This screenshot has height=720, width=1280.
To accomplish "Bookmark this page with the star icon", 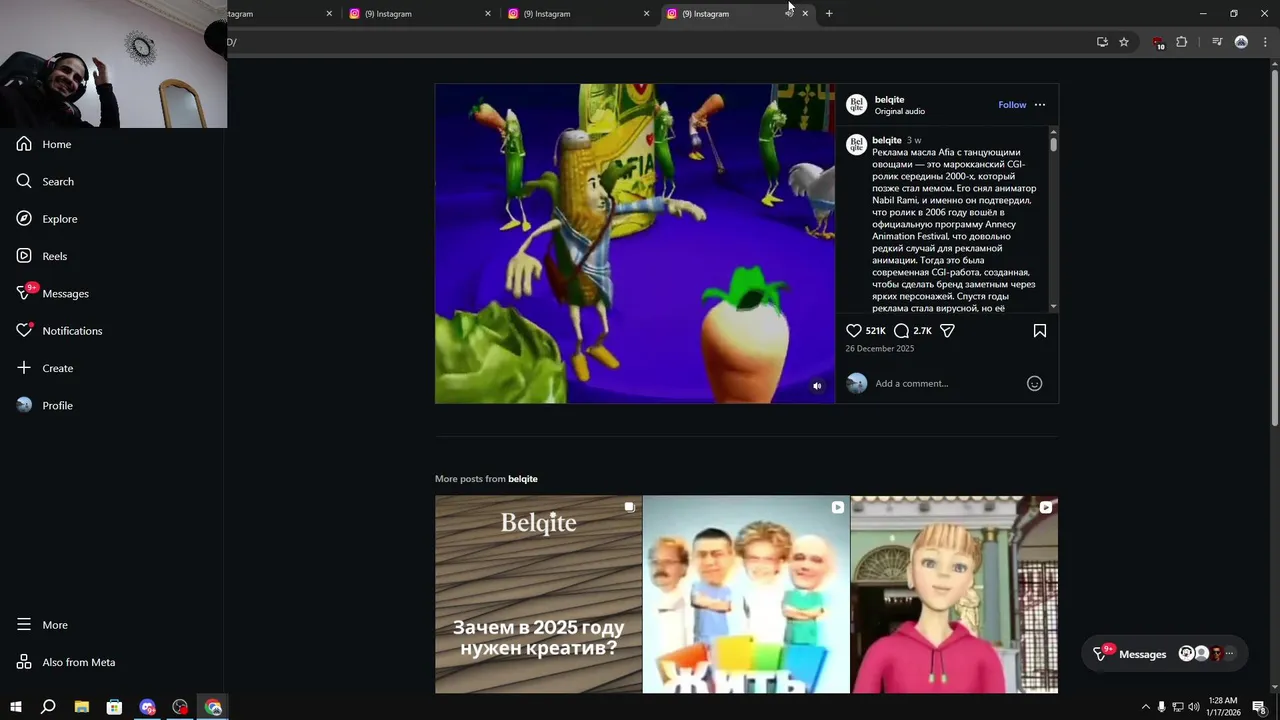I will point(1124,42).
